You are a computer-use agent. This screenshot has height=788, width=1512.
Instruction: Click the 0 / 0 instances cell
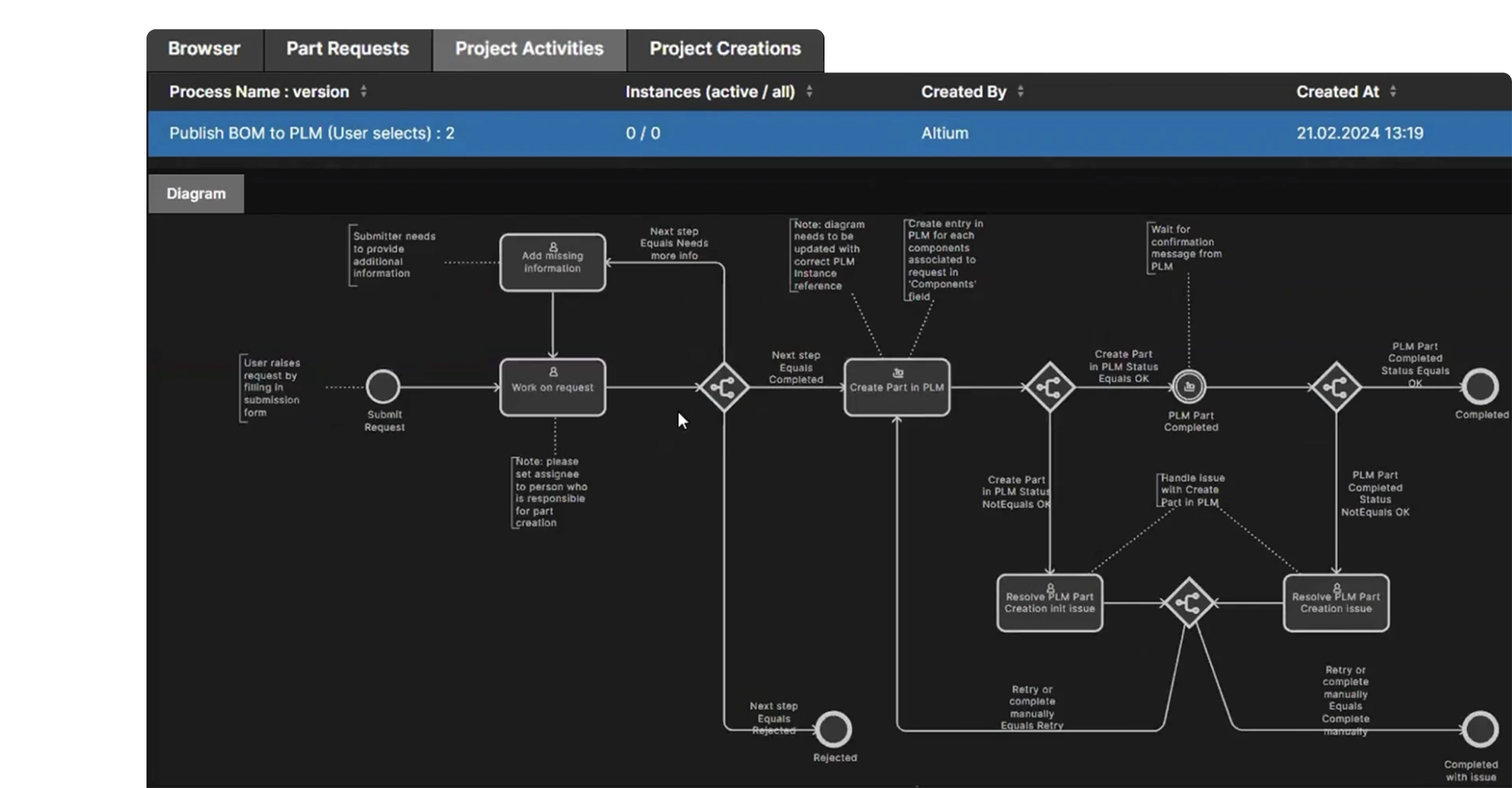coord(643,133)
